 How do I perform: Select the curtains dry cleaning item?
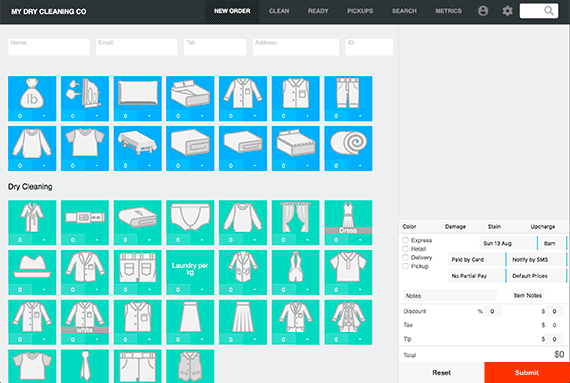[296, 222]
